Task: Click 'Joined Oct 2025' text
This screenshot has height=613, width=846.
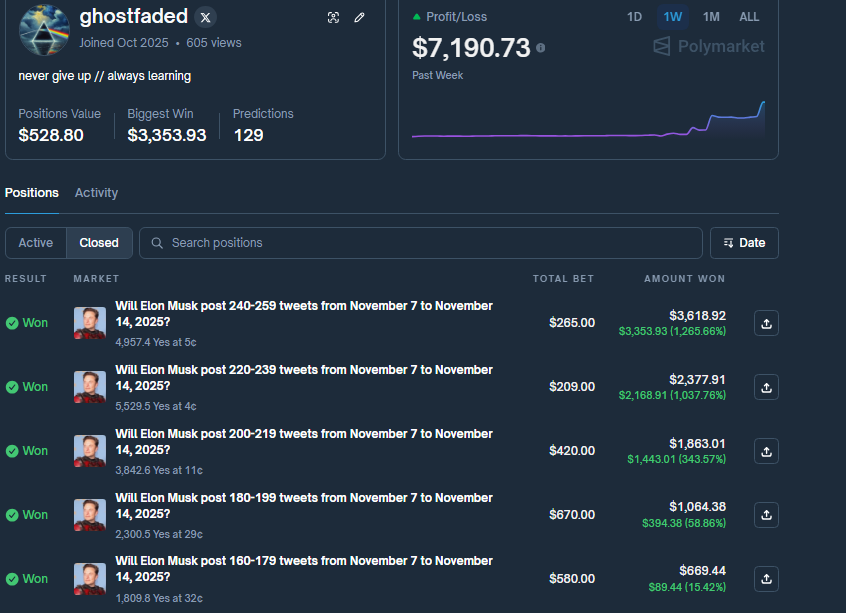Action: (x=124, y=43)
